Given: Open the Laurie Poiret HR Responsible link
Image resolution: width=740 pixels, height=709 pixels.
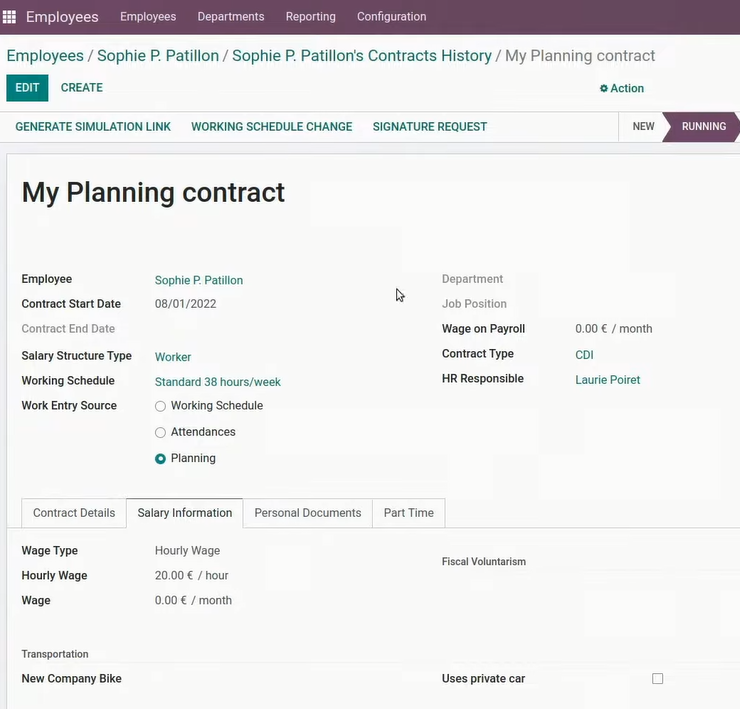Looking at the screenshot, I should click(607, 380).
